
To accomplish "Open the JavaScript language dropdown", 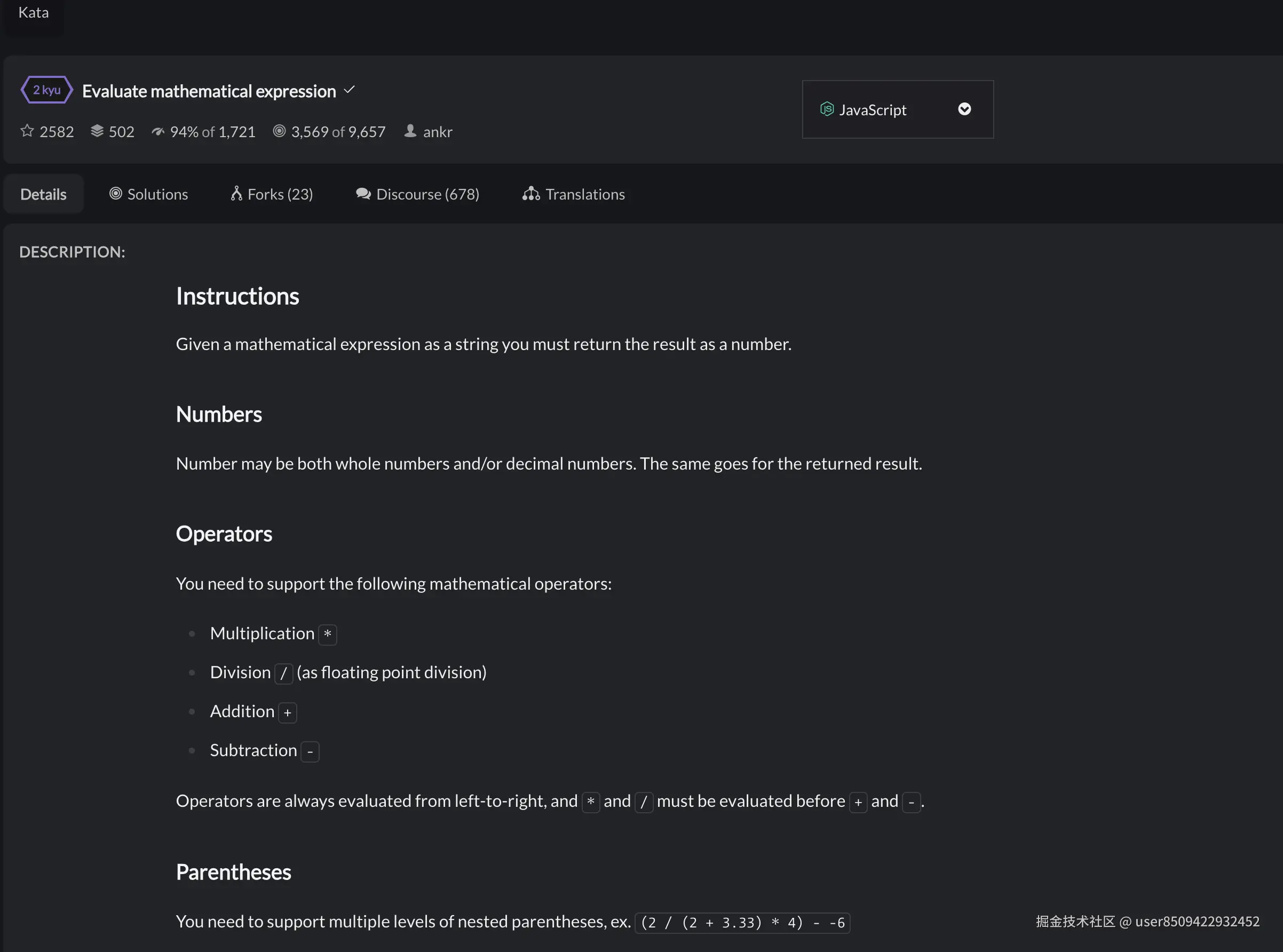I will [897, 109].
